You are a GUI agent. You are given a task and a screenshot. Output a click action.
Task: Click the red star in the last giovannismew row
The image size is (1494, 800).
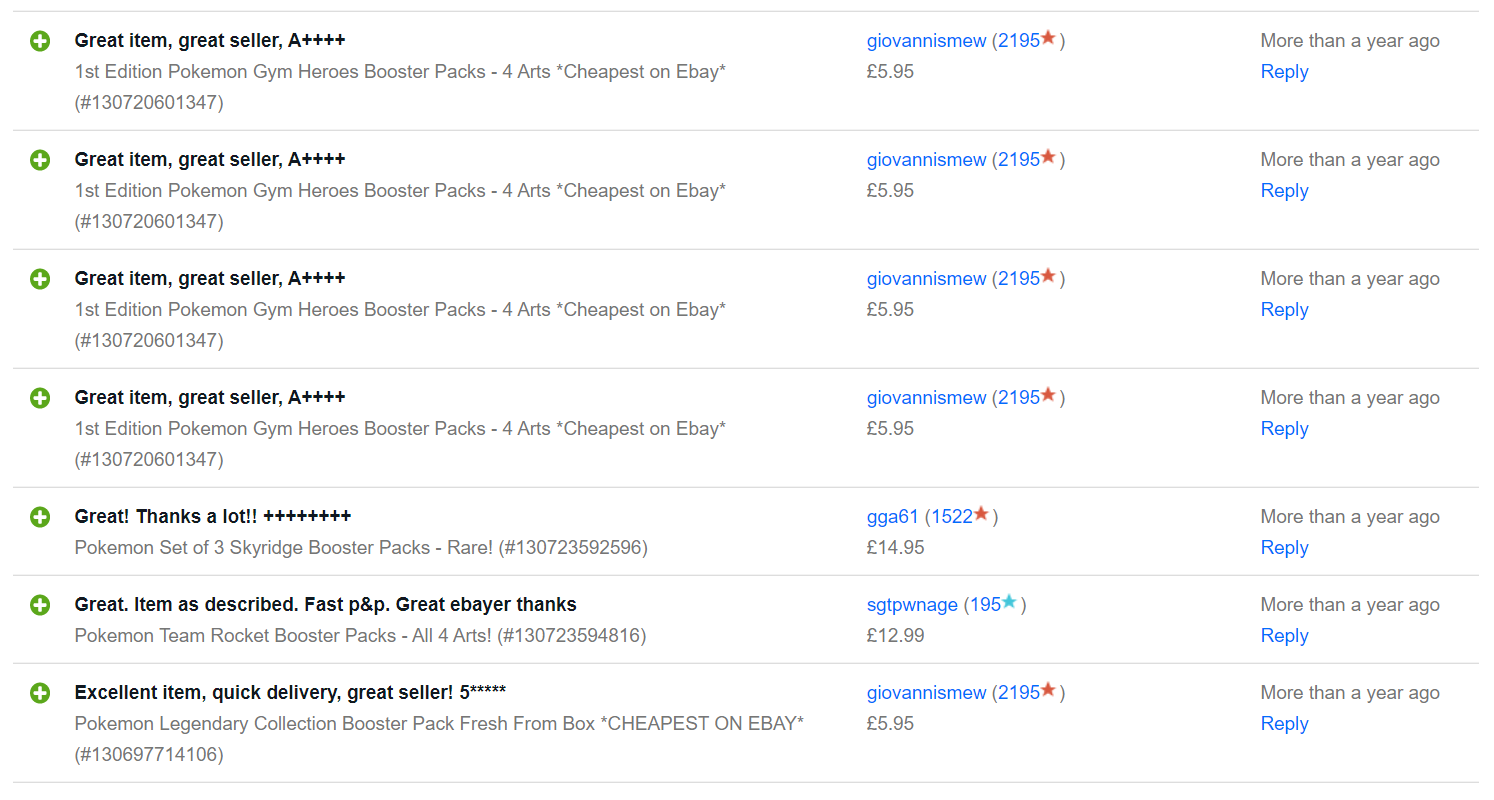pyautogui.click(x=1048, y=690)
